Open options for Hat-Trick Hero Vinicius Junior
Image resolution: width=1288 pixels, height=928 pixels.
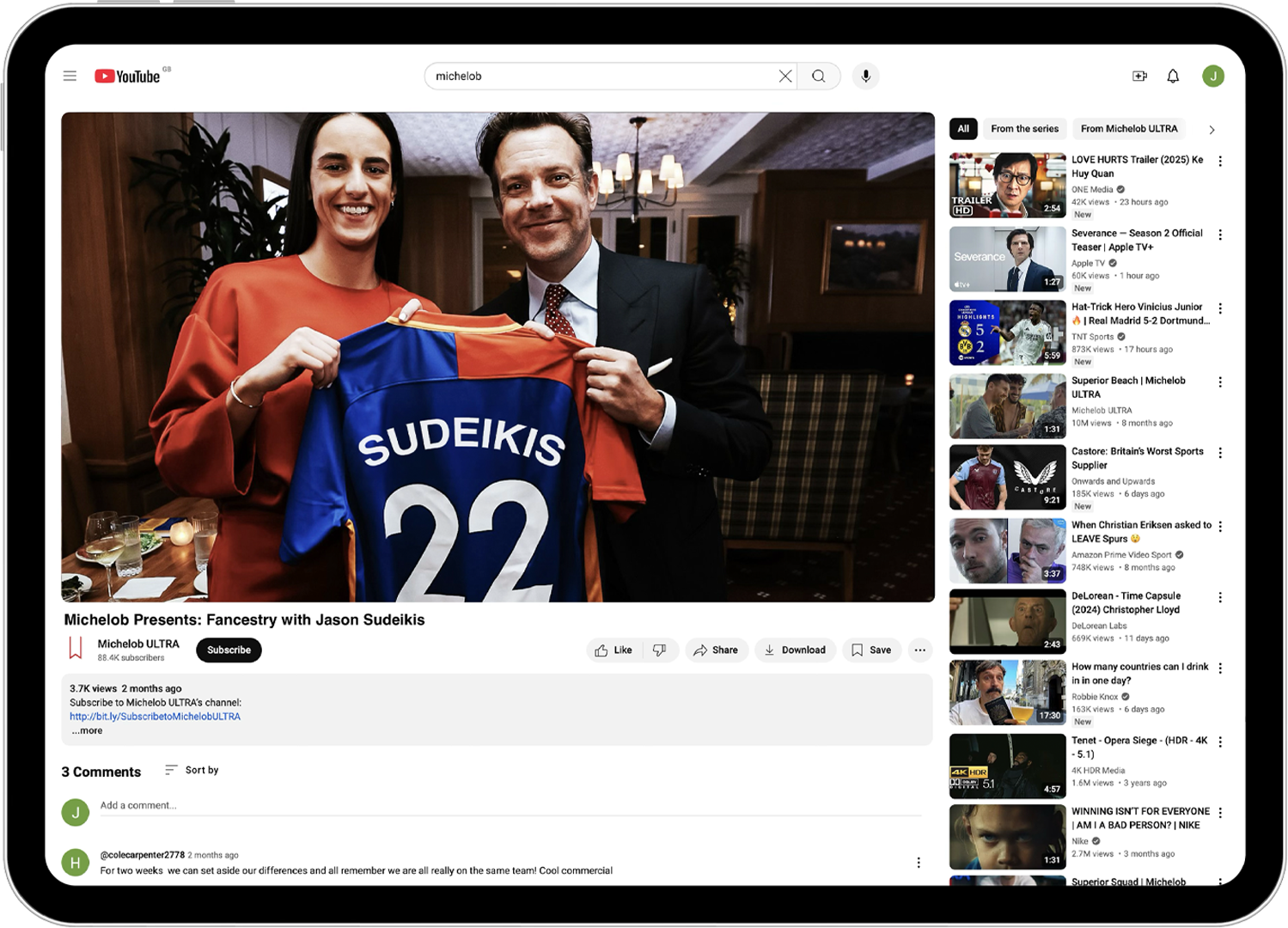pos(1220,308)
